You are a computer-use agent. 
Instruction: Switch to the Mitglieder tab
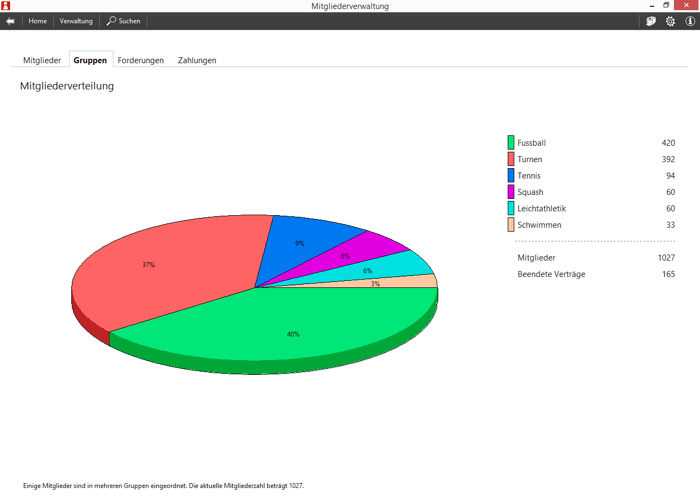(42, 60)
